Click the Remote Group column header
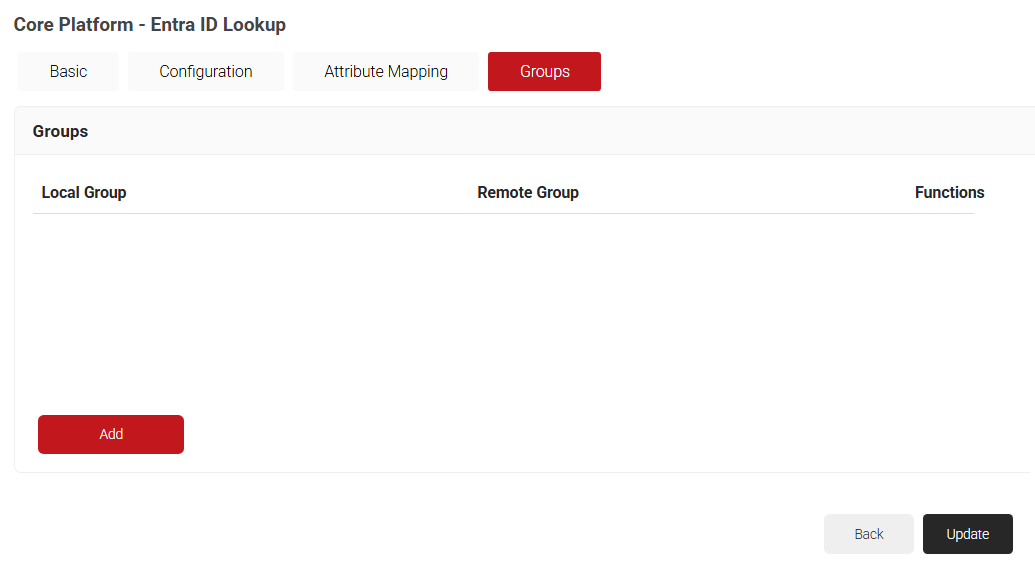Image resolution: width=1035 pixels, height=567 pixels. pos(528,192)
